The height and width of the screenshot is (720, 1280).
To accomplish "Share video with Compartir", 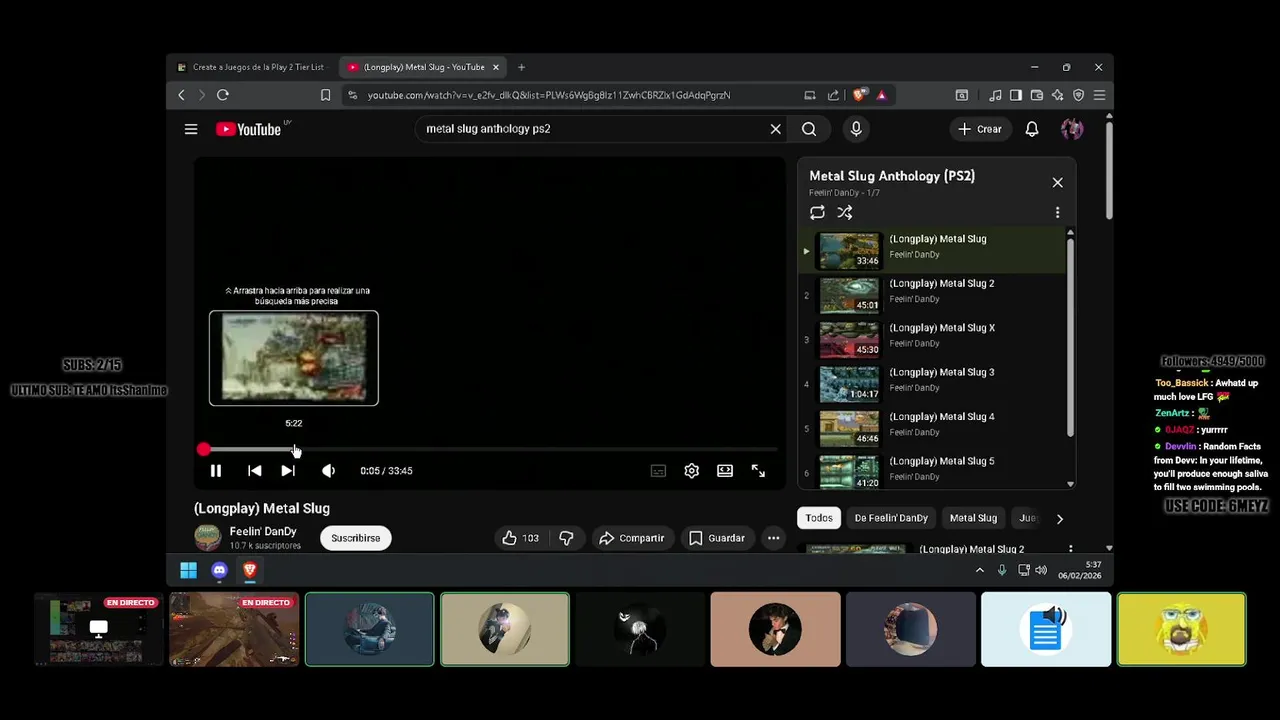I will pos(631,538).
